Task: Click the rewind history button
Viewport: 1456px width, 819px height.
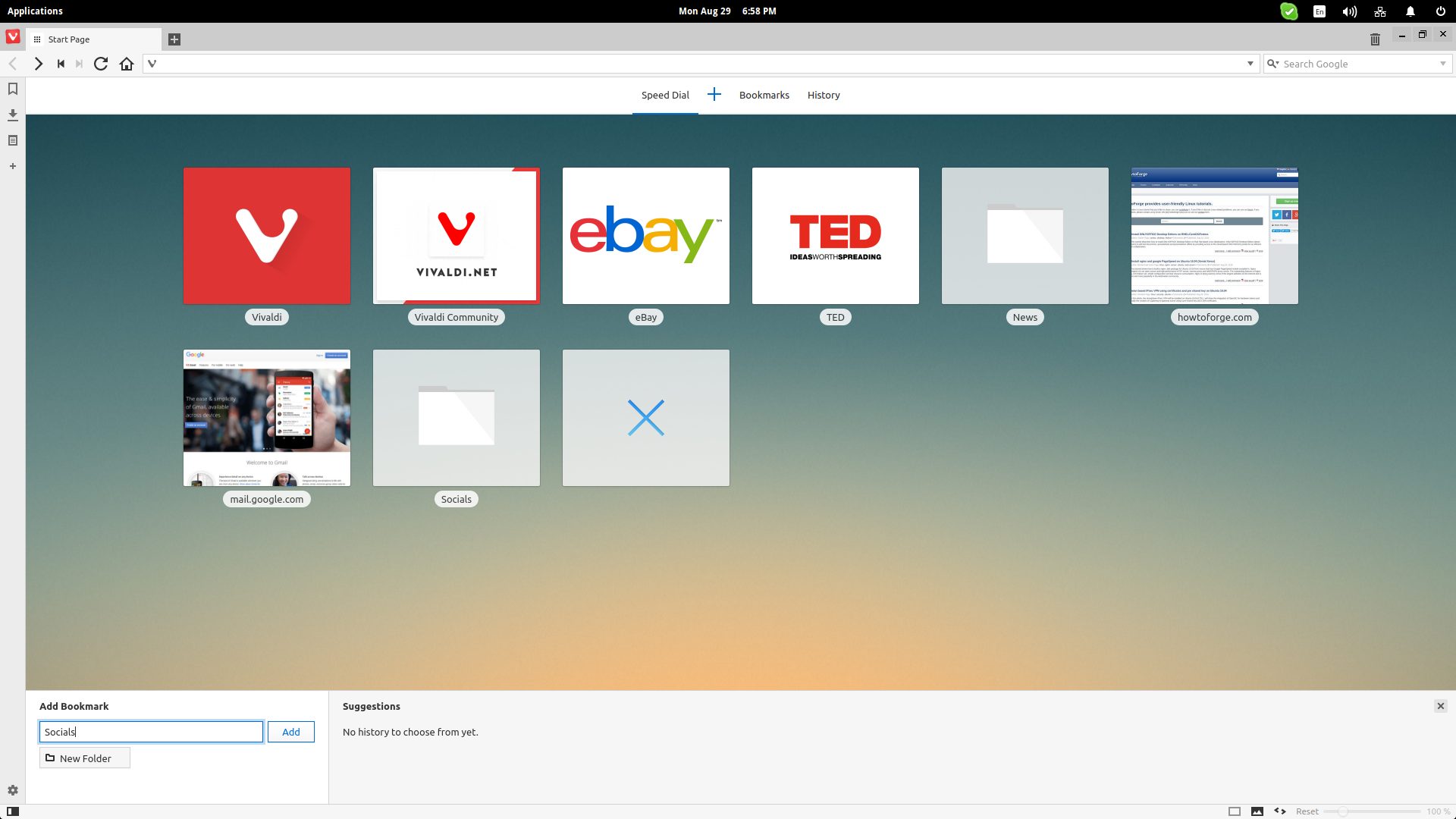Action: coord(61,64)
